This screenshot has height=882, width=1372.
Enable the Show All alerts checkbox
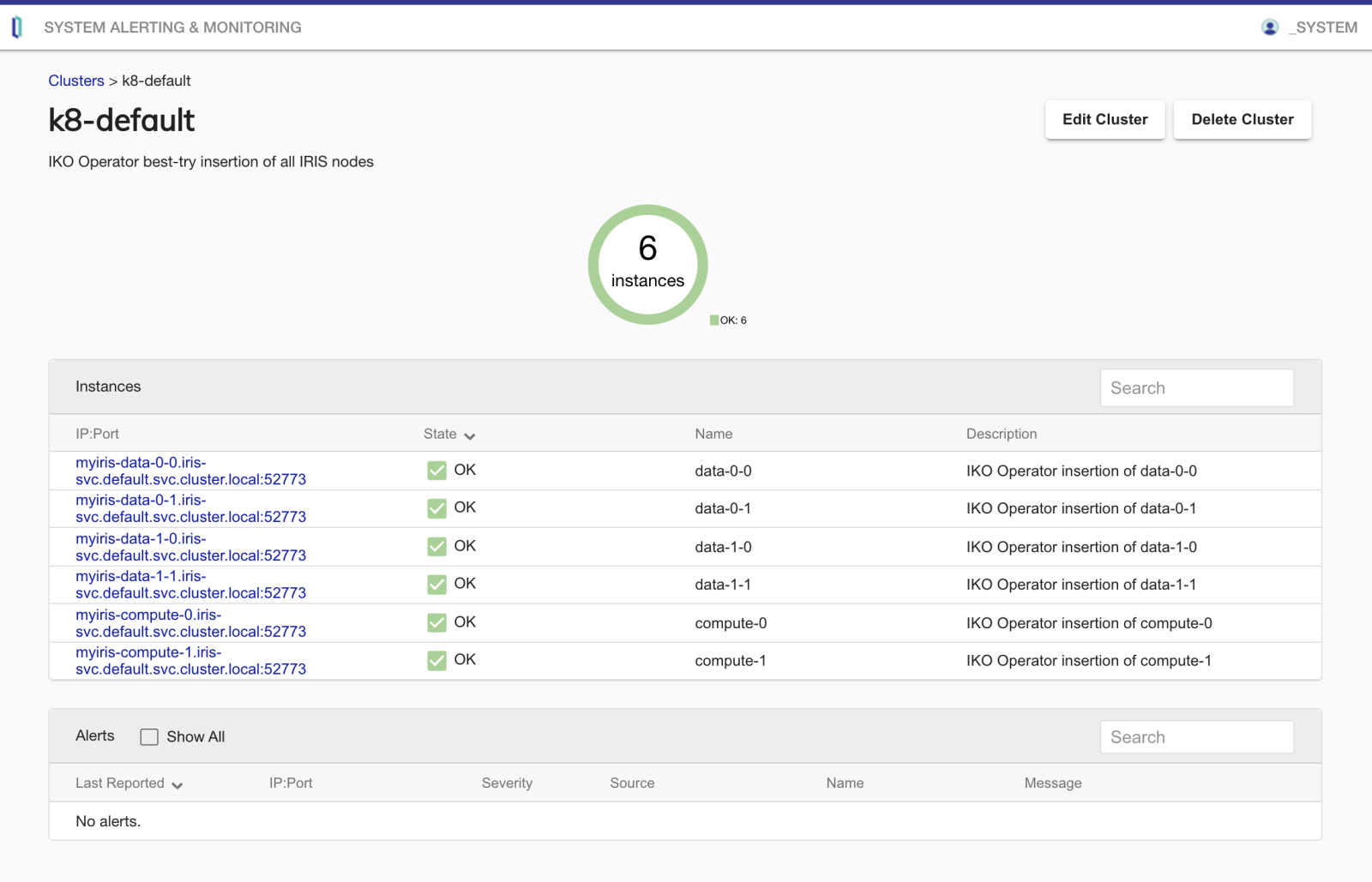[149, 737]
